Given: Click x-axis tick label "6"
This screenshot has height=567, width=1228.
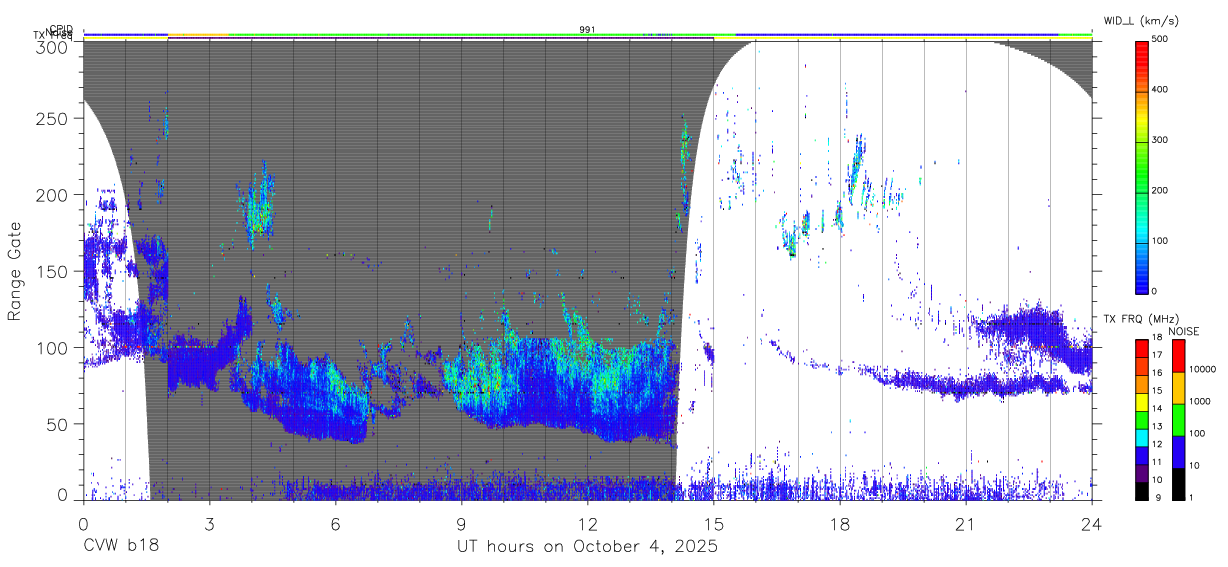Looking at the screenshot, I should click(x=335, y=524).
